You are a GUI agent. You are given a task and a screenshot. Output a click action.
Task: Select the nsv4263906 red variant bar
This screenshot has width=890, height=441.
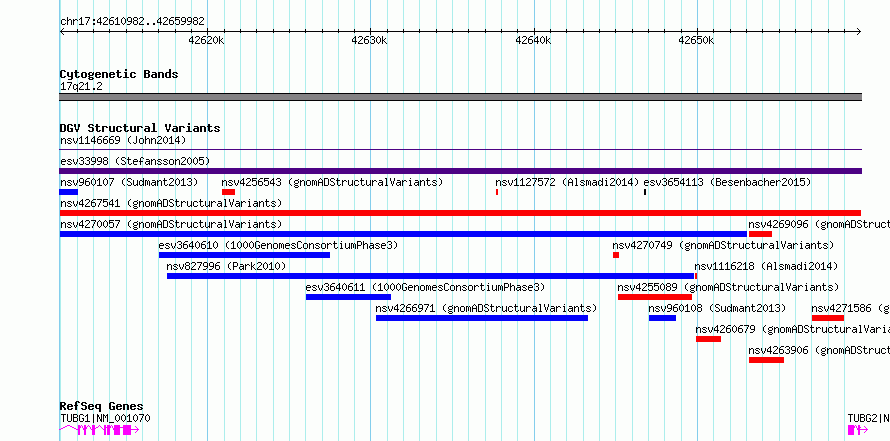click(766, 360)
